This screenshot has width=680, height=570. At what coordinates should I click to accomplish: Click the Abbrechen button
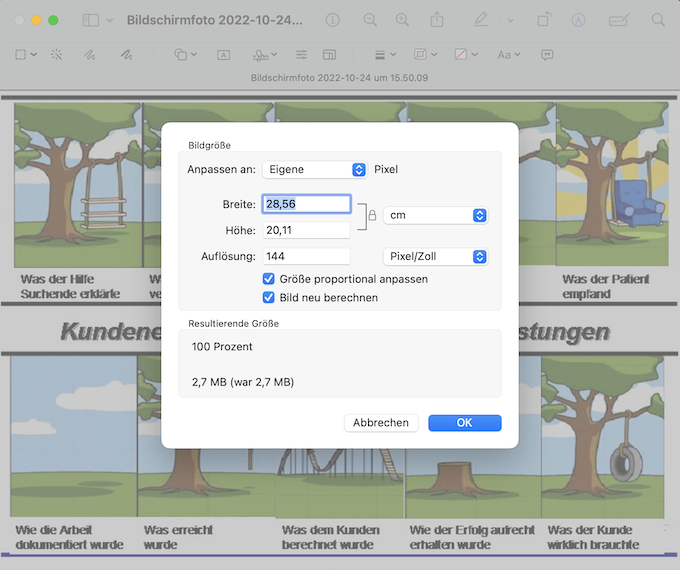pyautogui.click(x=381, y=423)
